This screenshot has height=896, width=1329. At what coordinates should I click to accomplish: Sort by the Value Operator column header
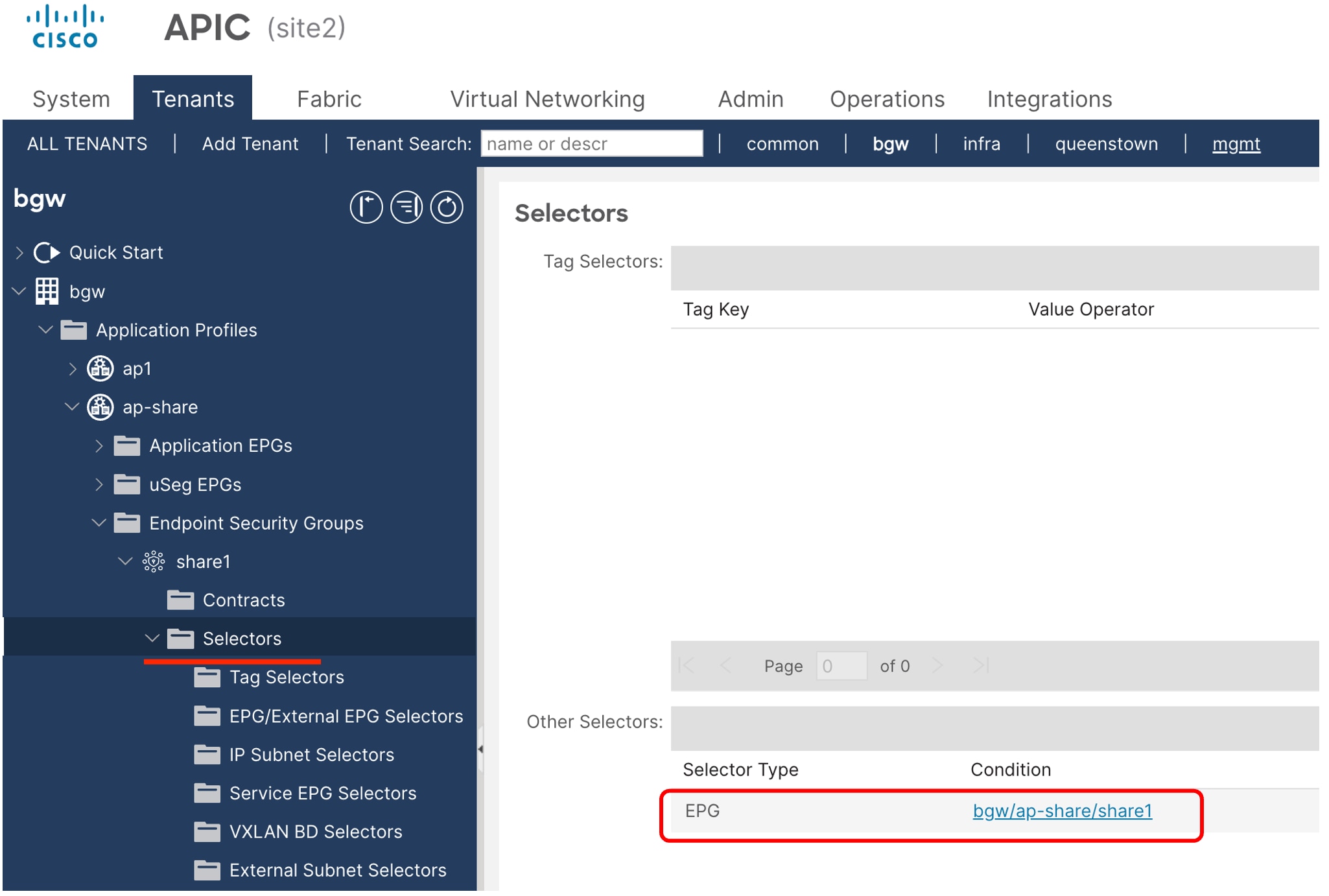(x=1091, y=309)
